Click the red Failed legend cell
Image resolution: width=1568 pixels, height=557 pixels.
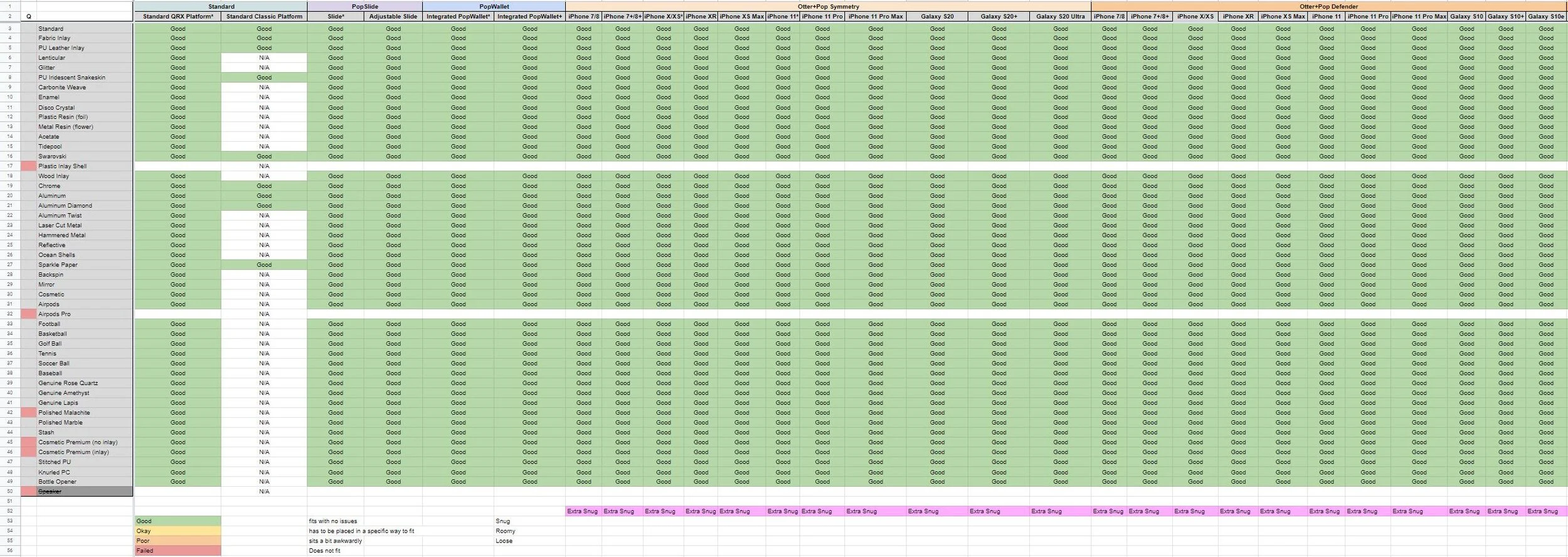177,551
